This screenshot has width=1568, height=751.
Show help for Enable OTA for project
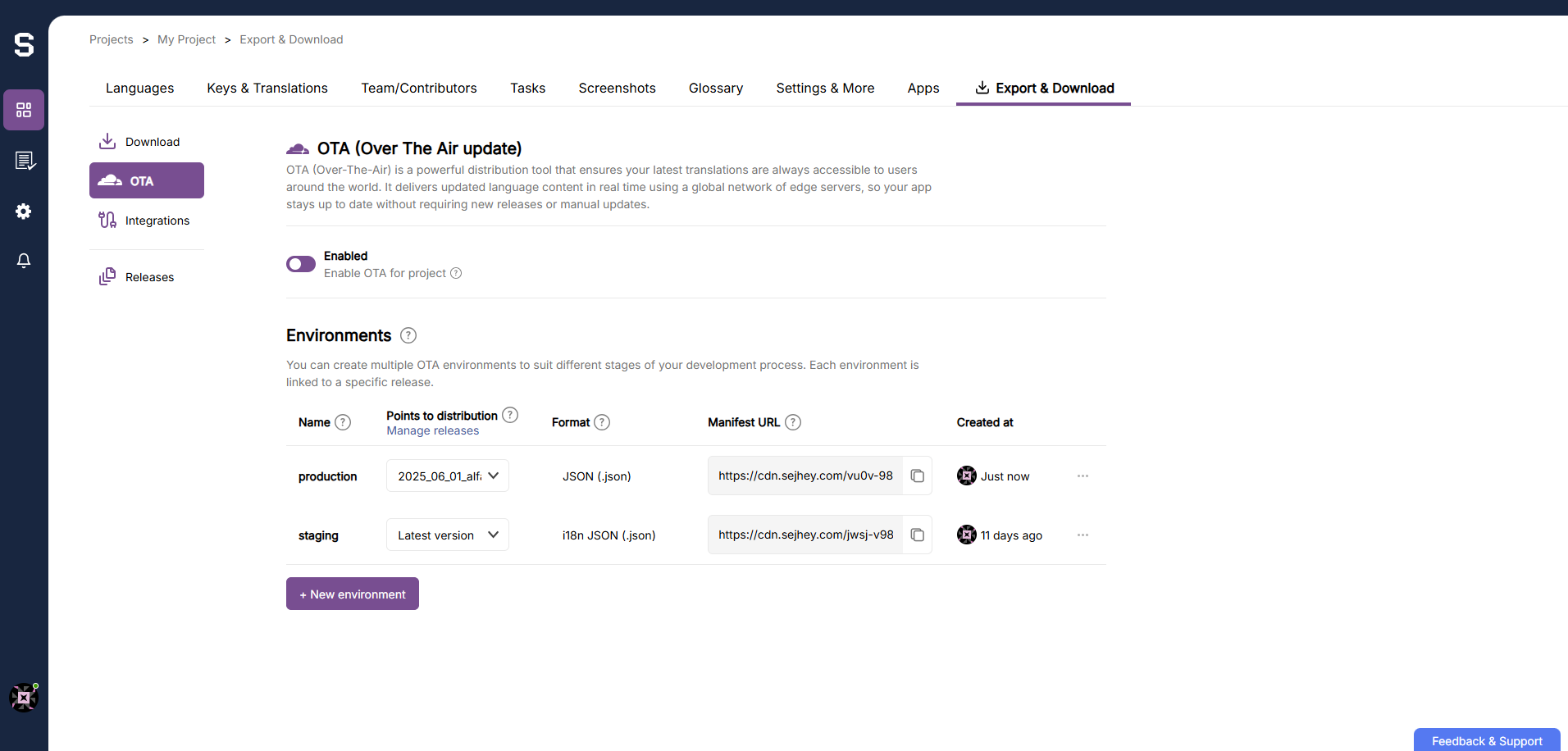pos(456,273)
